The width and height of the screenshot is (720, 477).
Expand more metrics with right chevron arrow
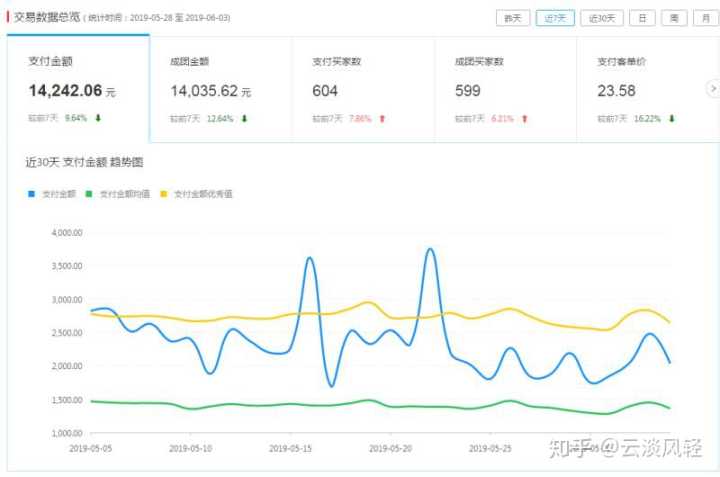[x=712, y=89]
